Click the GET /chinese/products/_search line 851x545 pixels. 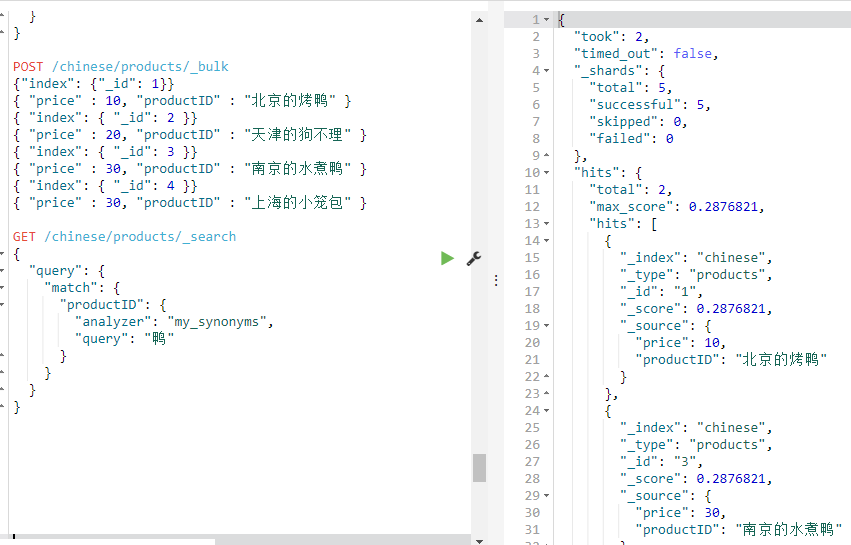(x=124, y=237)
